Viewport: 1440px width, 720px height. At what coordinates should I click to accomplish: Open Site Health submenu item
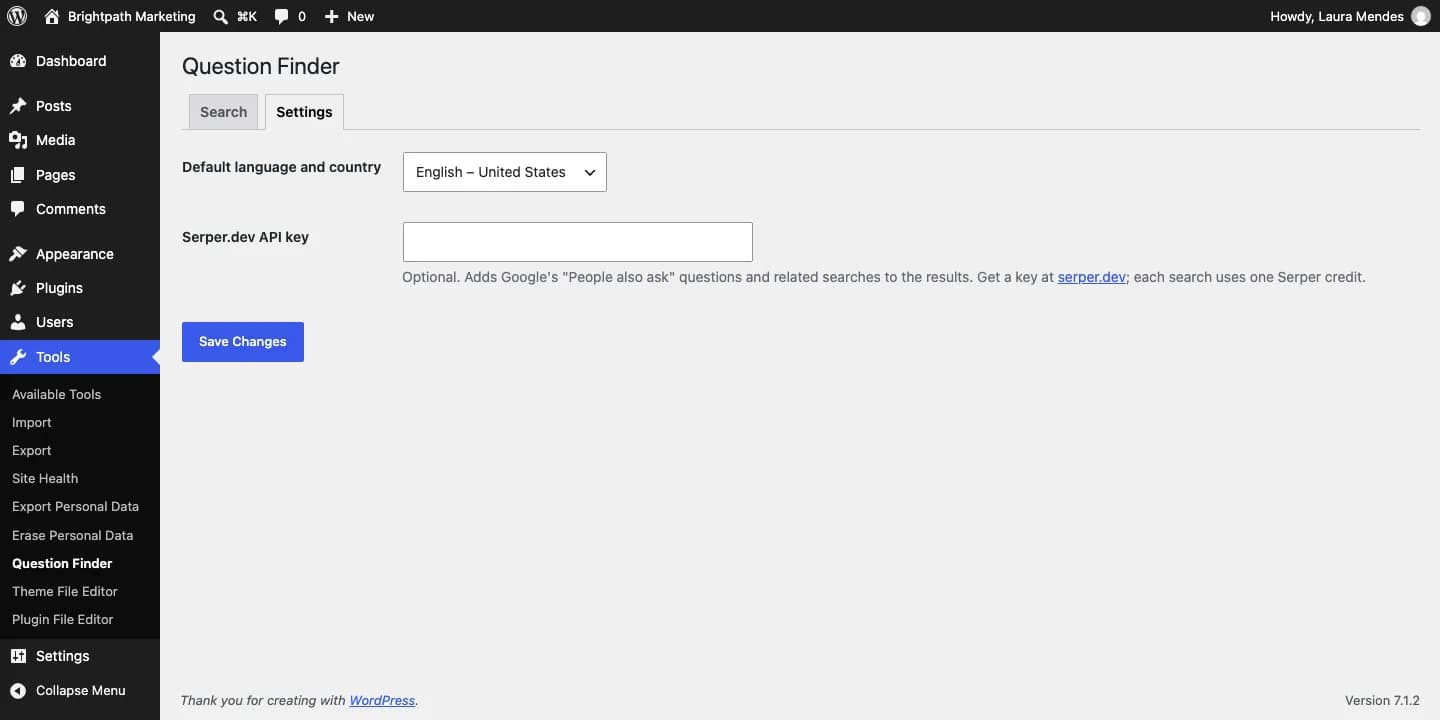45,478
